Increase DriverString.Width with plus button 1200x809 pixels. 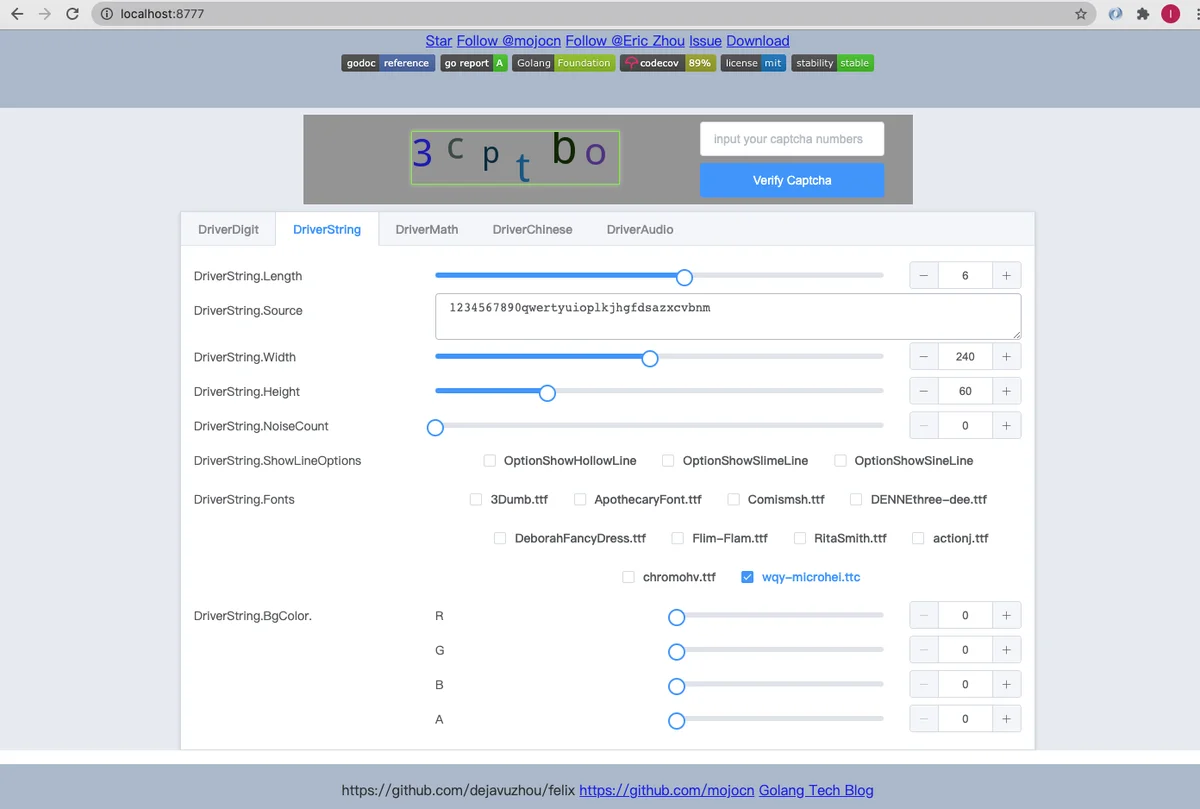pyautogui.click(x=1006, y=357)
